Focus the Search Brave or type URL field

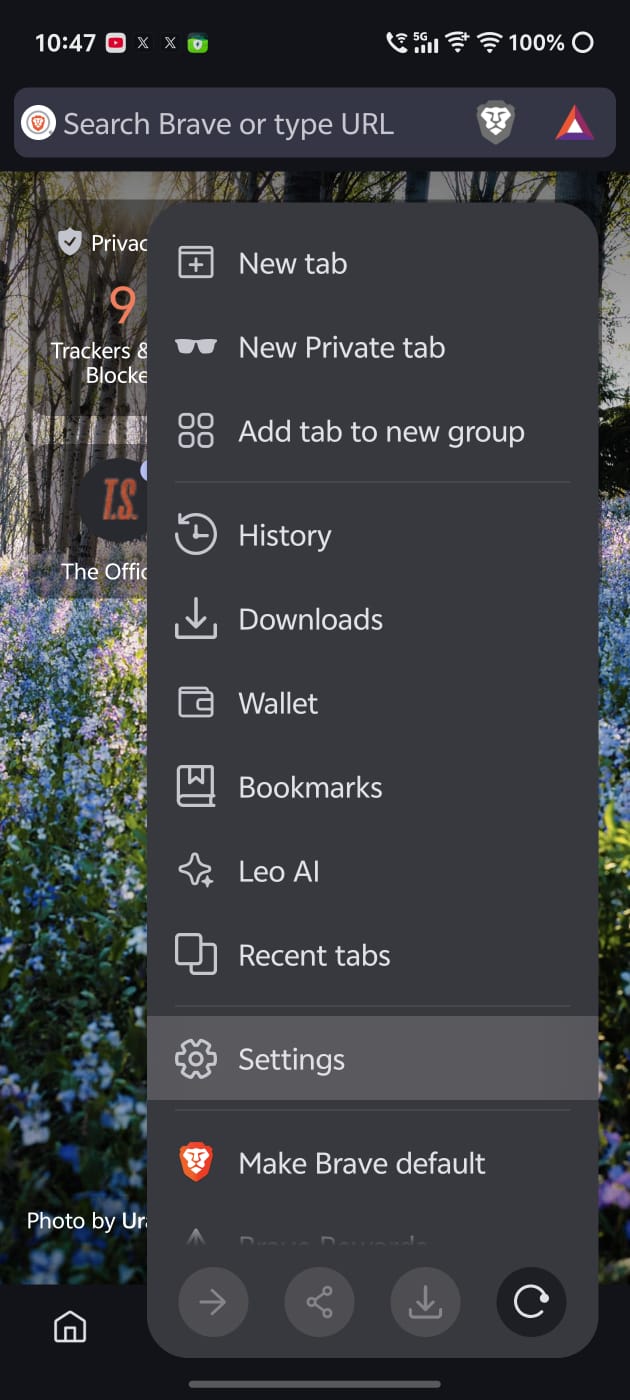229,124
